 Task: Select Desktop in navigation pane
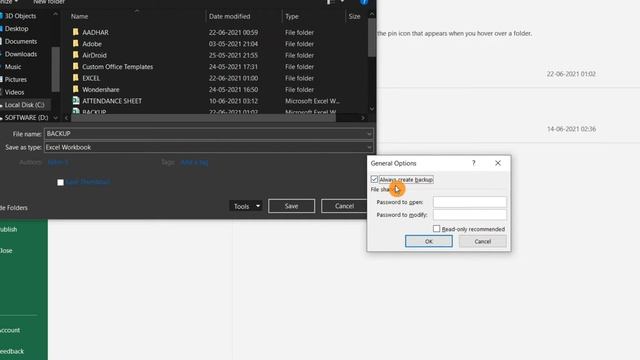pyautogui.click(x=16, y=29)
